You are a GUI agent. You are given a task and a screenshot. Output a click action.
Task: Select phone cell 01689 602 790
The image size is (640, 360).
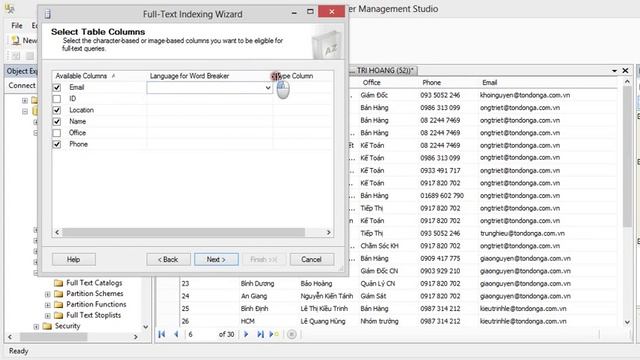coord(442,196)
